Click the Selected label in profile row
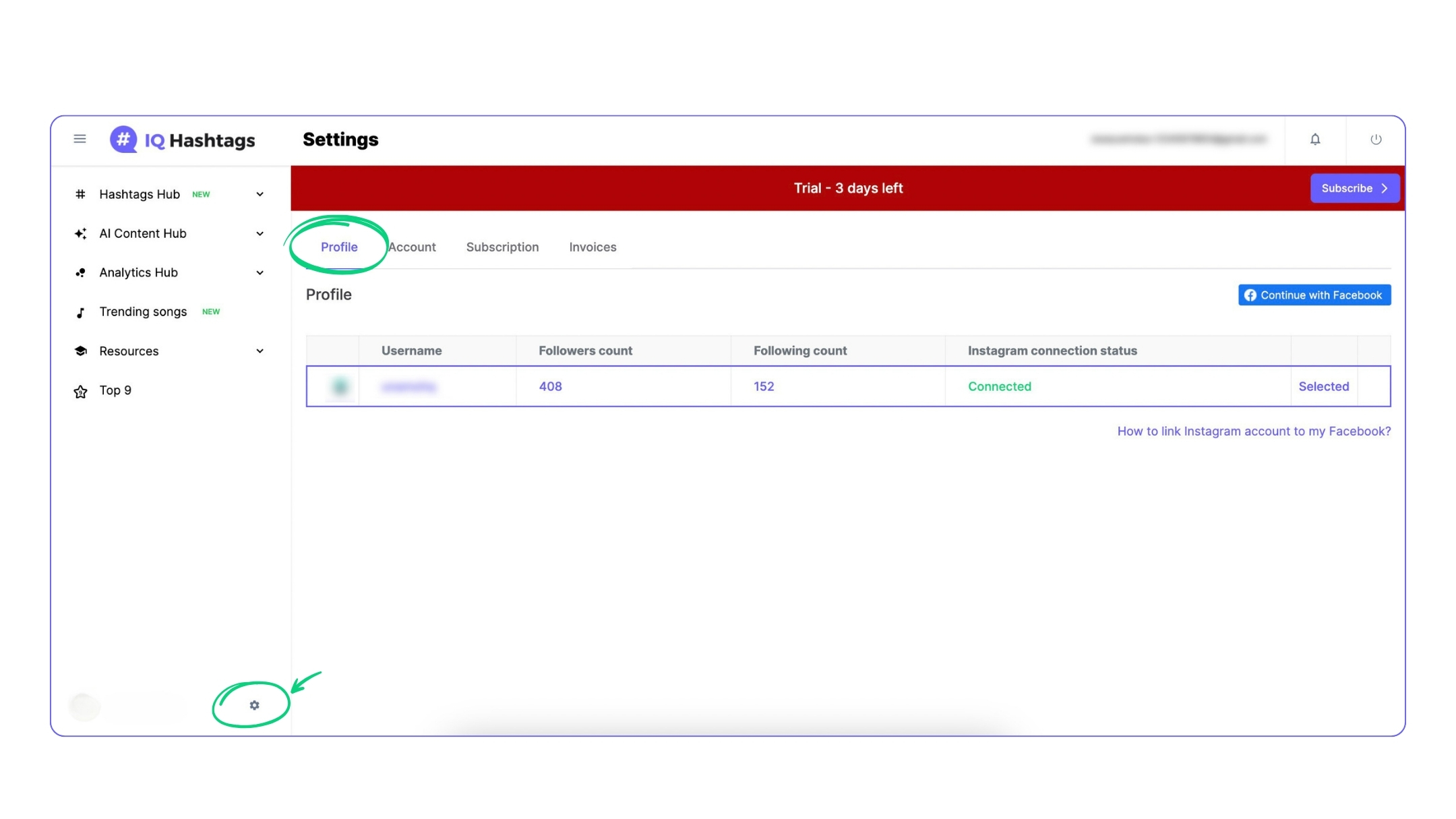This screenshot has width=1456, height=819. (x=1323, y=386)
